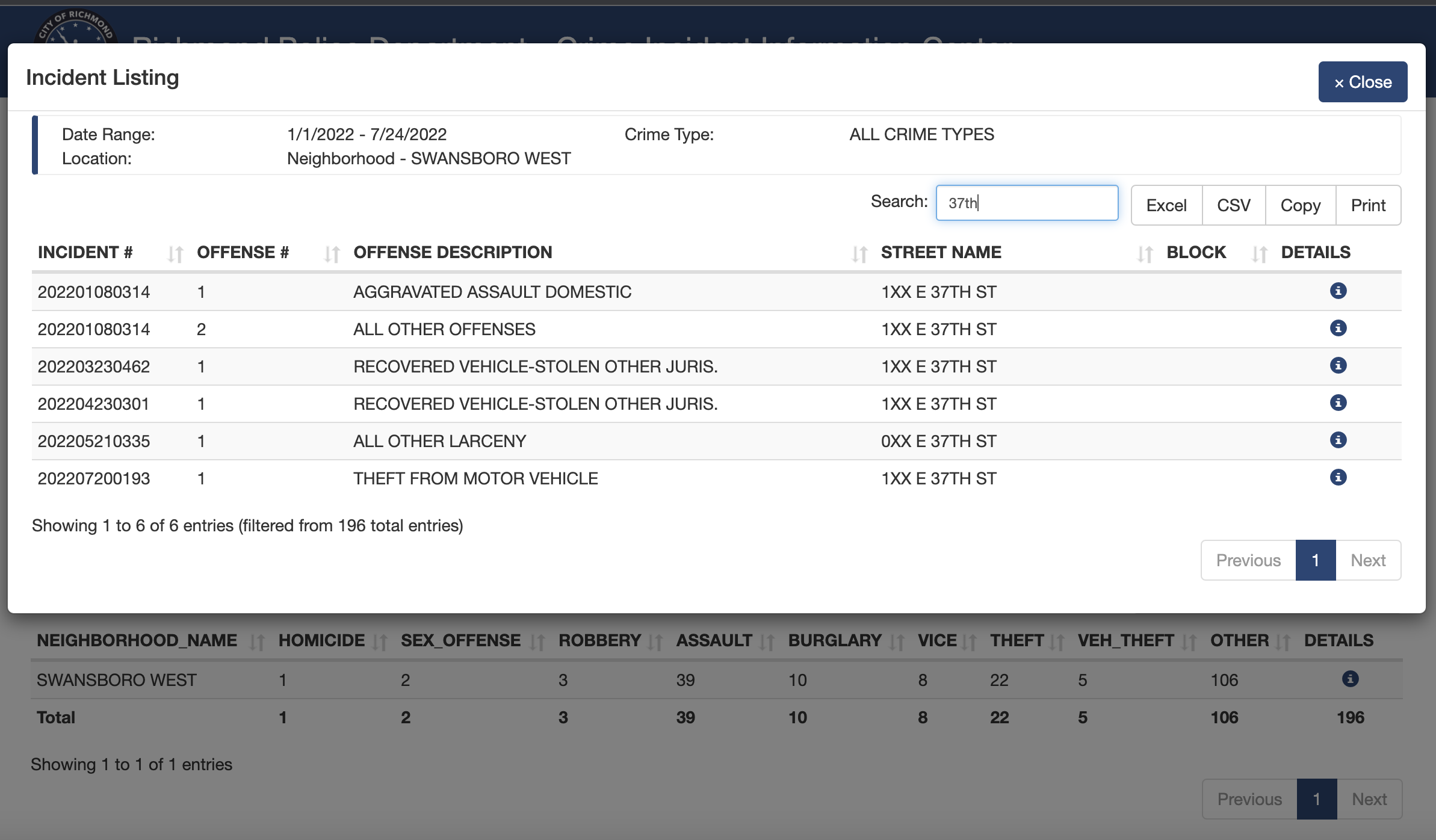Sort background table by OTHER arrows
Image resolution: width=1436 pixels, height=840 pixels.
click(x=1283, y=642)
